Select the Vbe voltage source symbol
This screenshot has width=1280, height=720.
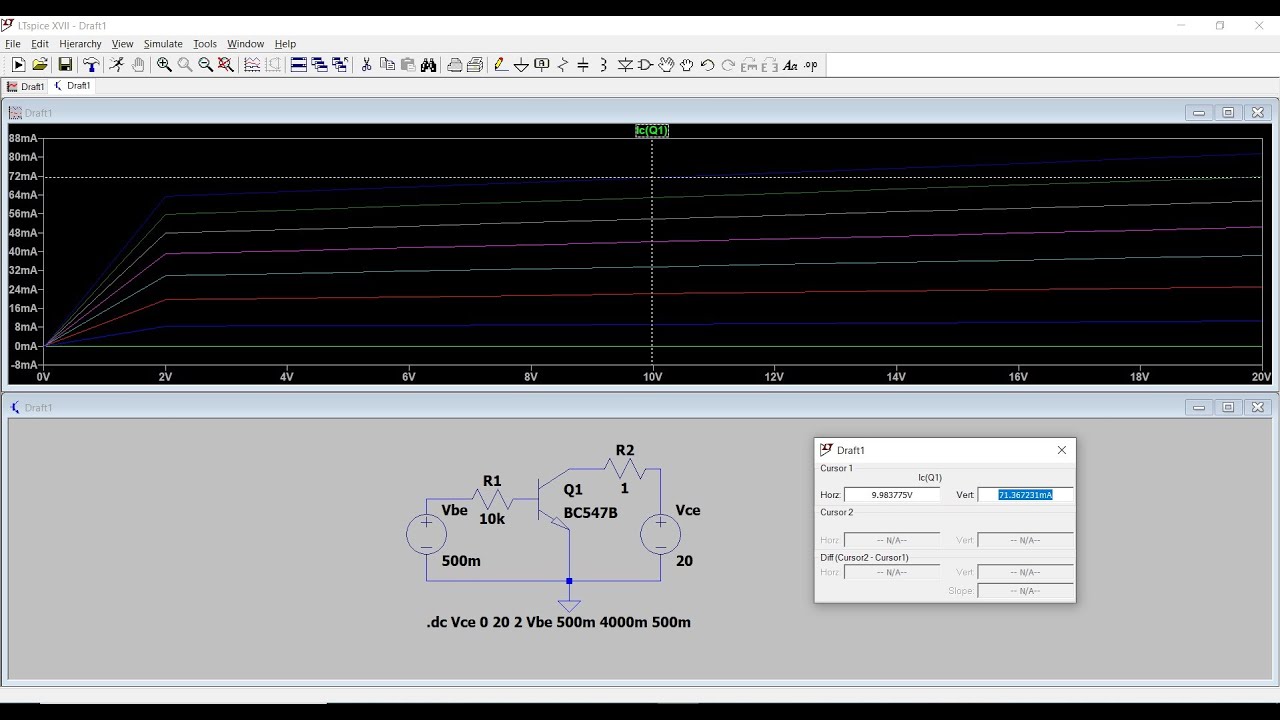[426, 534]
